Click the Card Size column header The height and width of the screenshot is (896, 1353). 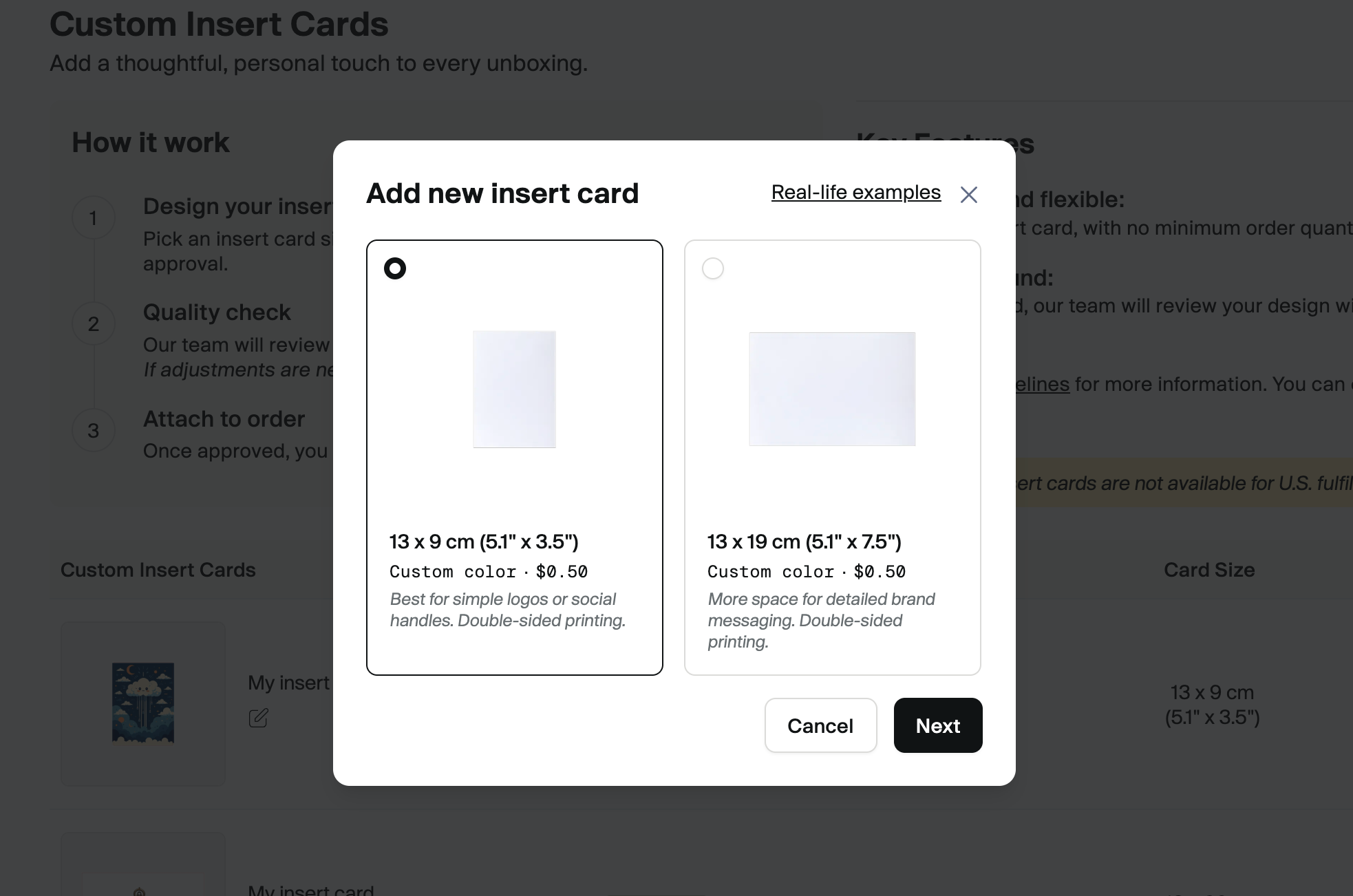pos(1209,570)
